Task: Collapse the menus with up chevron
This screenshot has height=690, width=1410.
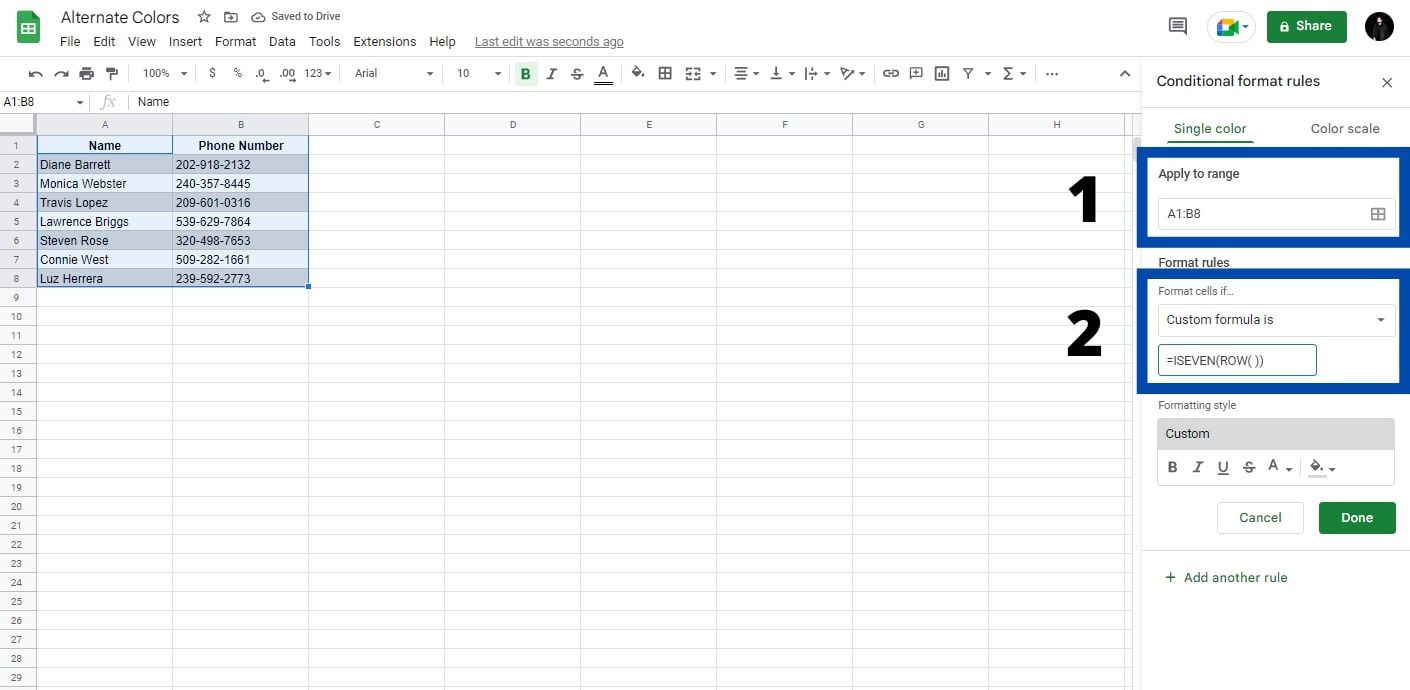Action: pyautogui.click(x=1124, y=73)
